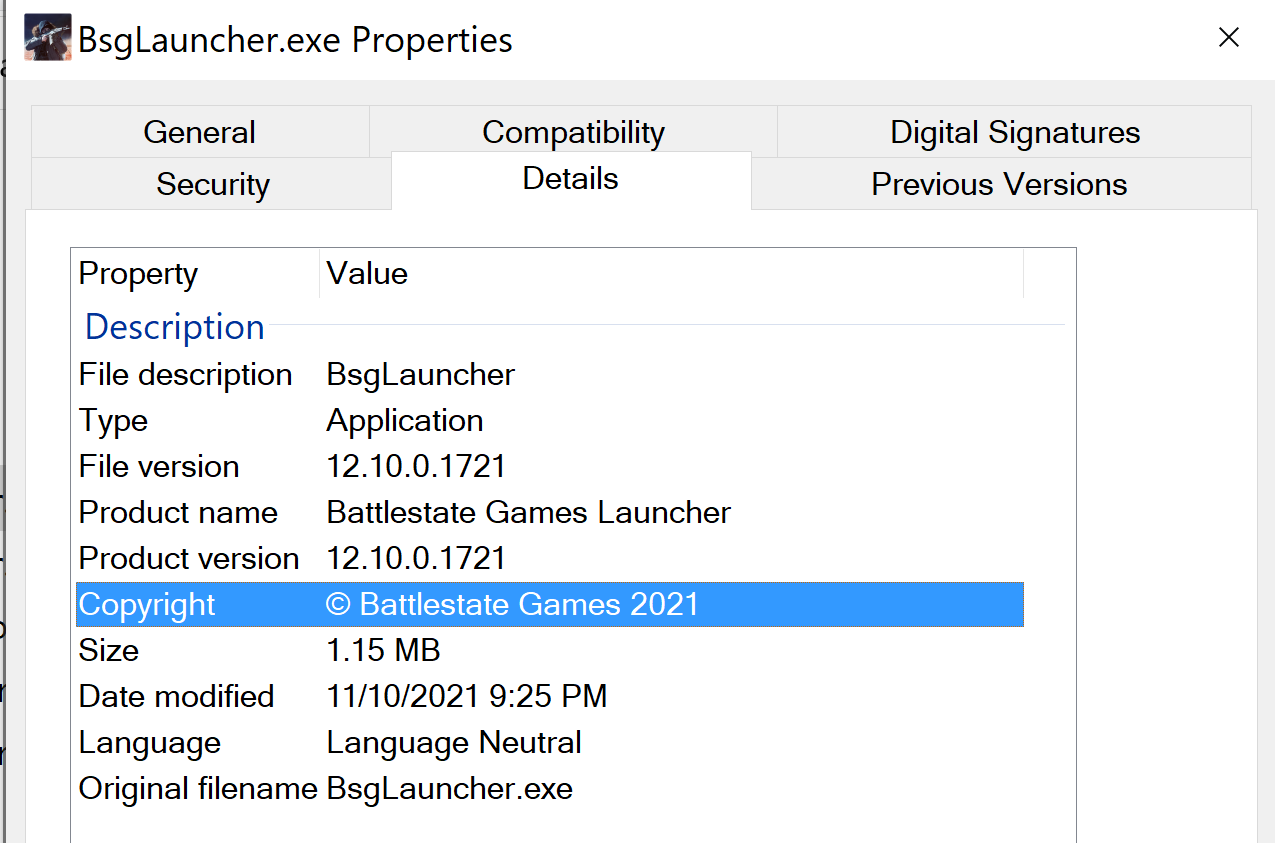Select the Details tab
This screenshot has width=1275, height=844.
click(571, 179)
